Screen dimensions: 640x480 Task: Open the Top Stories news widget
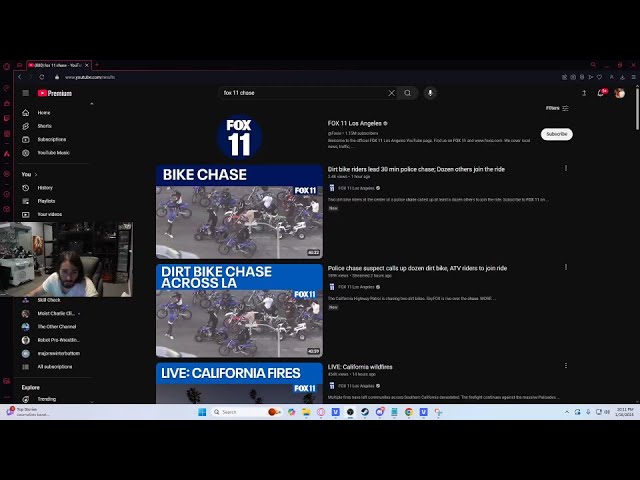[28, 412]
